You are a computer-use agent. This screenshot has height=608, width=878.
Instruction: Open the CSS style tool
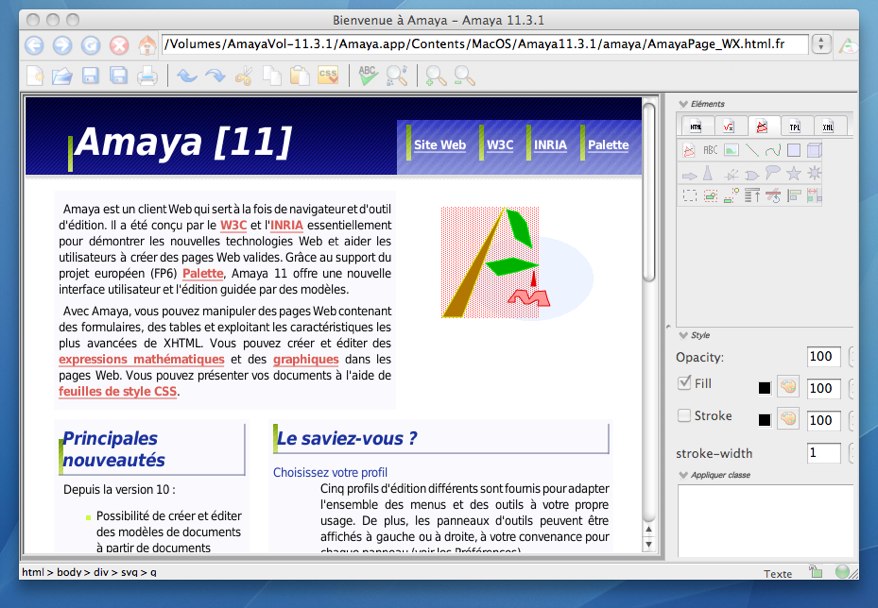click(x=328, y=75)
